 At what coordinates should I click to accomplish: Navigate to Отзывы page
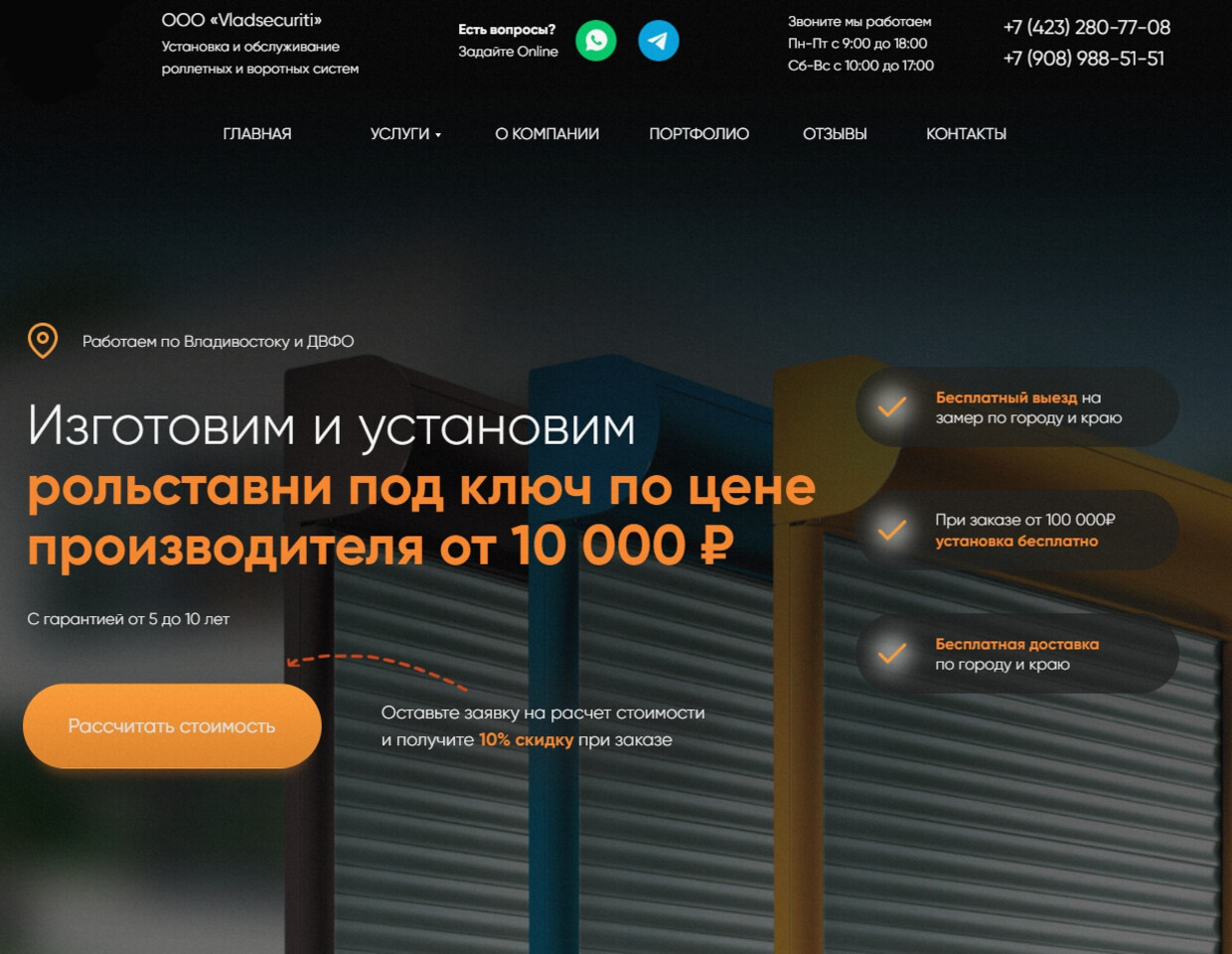tap(835, 134)
